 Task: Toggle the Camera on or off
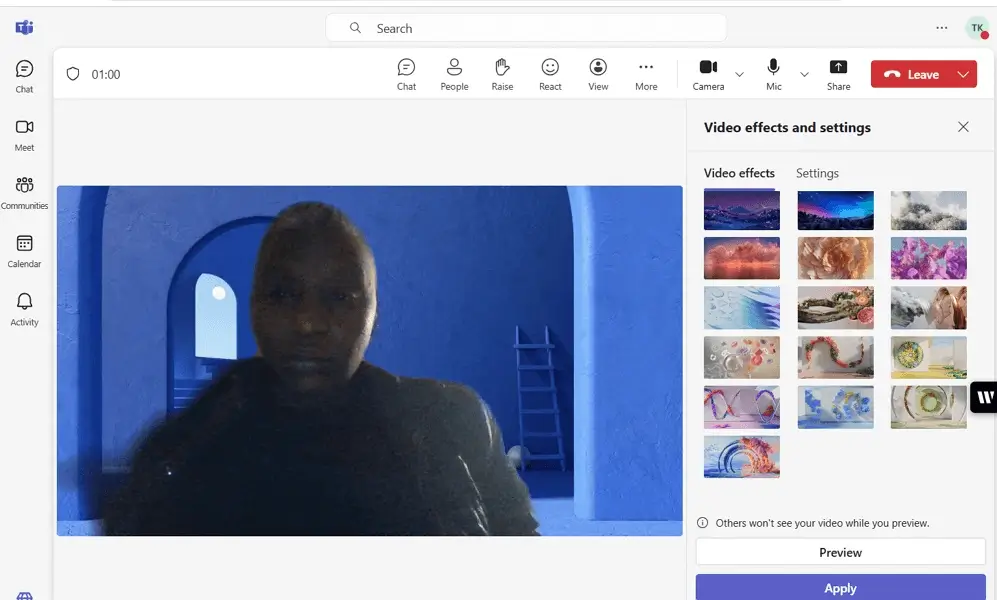click(x=708, y=74)
